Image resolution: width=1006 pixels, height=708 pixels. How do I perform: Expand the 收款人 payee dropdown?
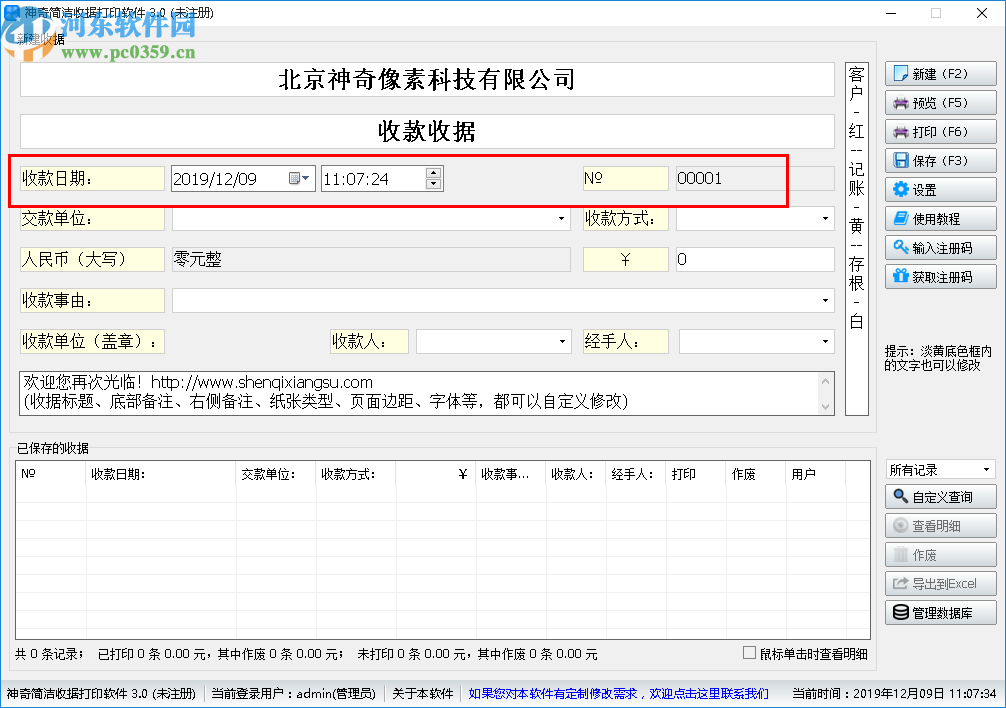coord(561,340)
